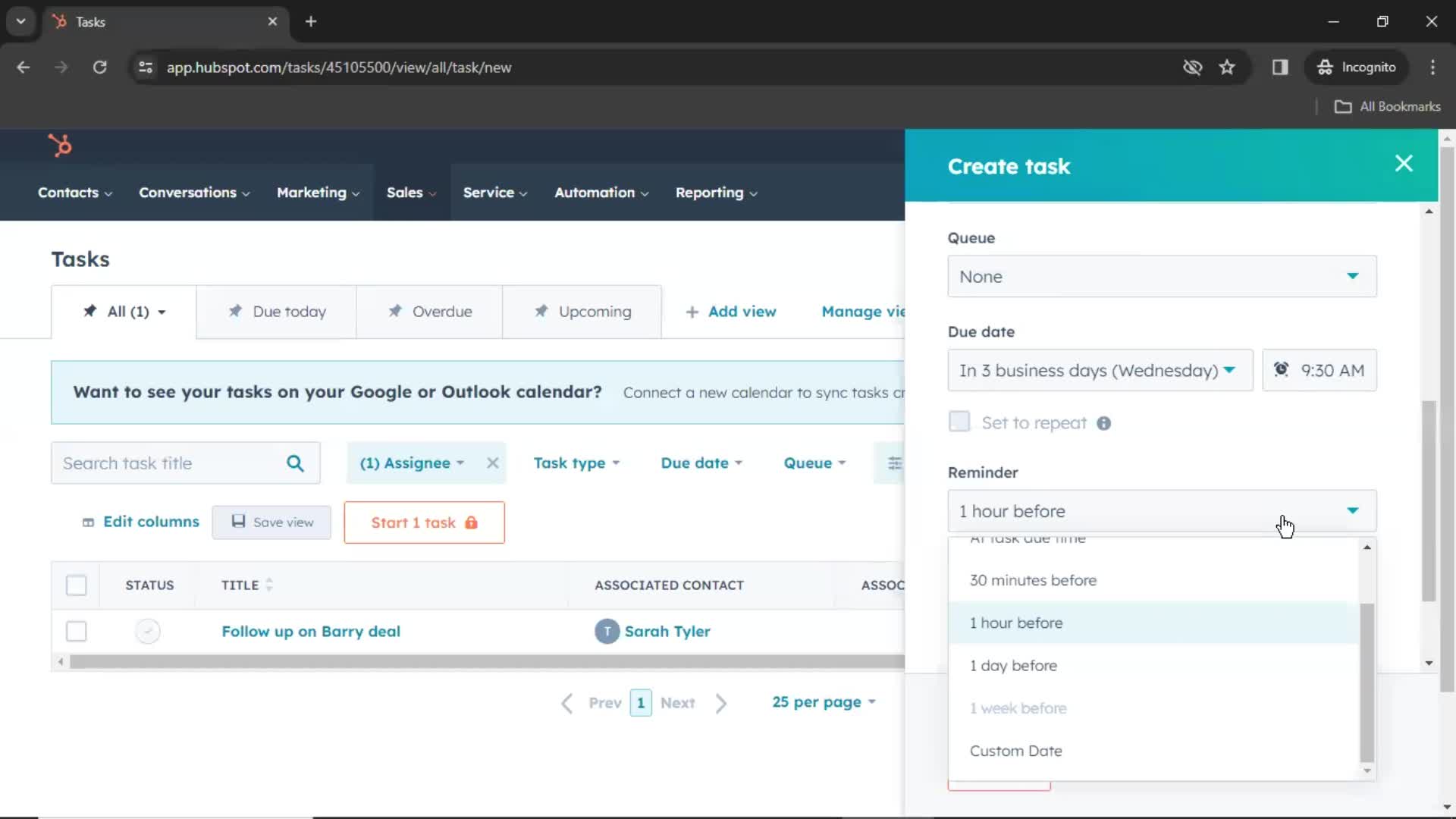
Task: Click the HubSpot logo icon
Action: click(x=59, y=145)
